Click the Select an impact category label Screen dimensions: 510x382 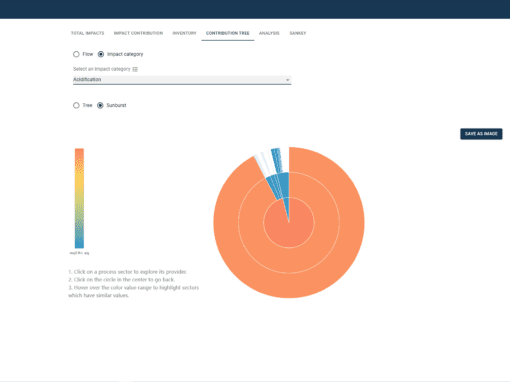coord(102,69)
